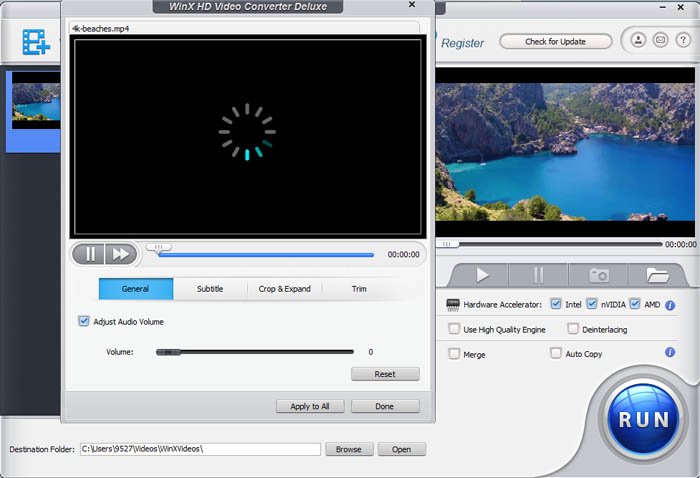The height and width of the screenshot is (478, 700).
Task: Click the 4k-beaches.mp4 file name
Action: pyautogui.click(x=100, y=29)
